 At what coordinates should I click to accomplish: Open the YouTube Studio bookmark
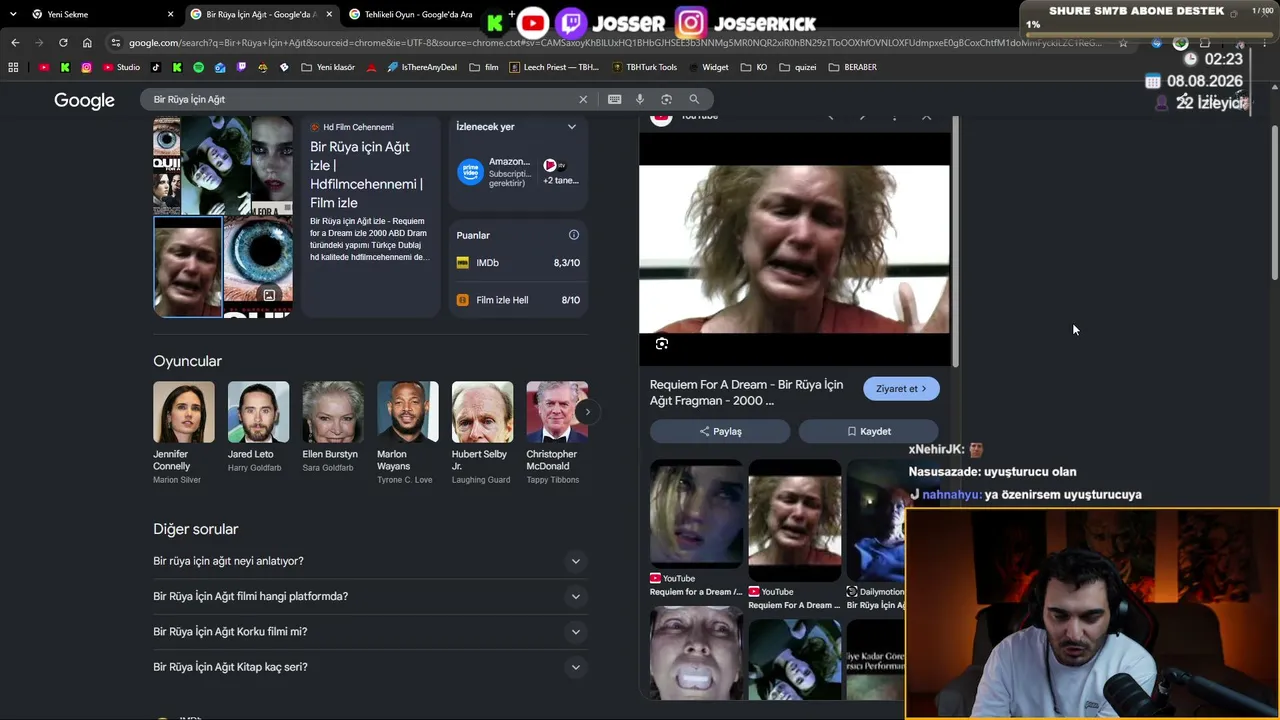point(121,67)
